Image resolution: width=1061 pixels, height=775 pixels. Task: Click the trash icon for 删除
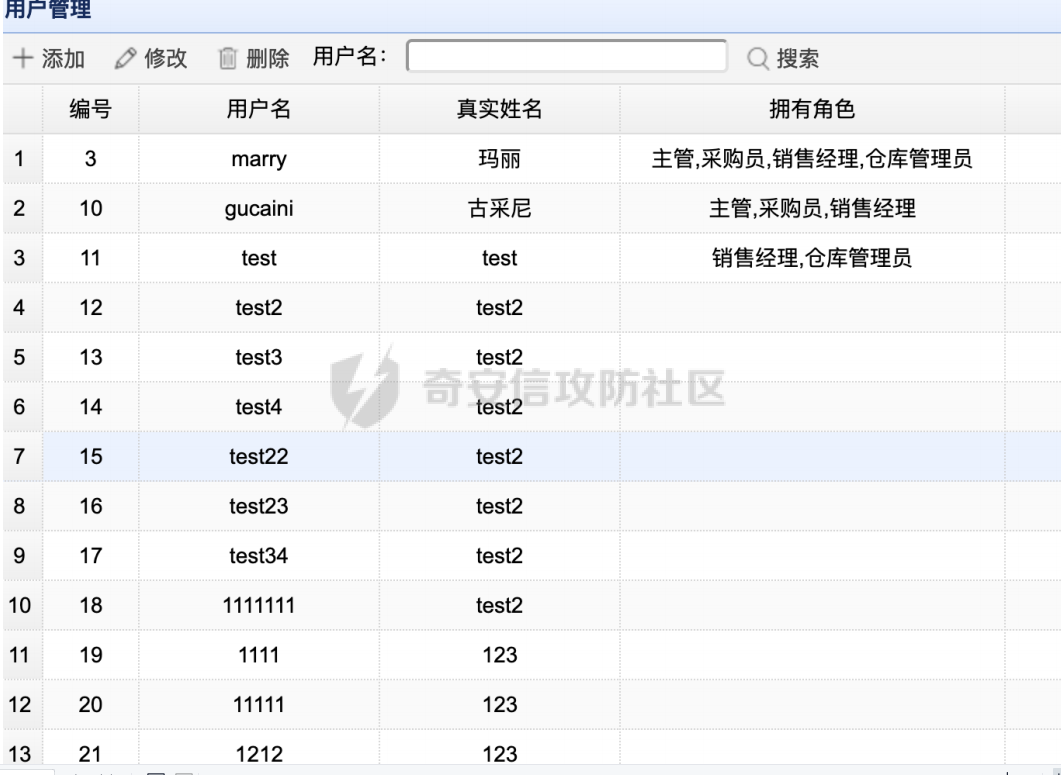point(228,58)
